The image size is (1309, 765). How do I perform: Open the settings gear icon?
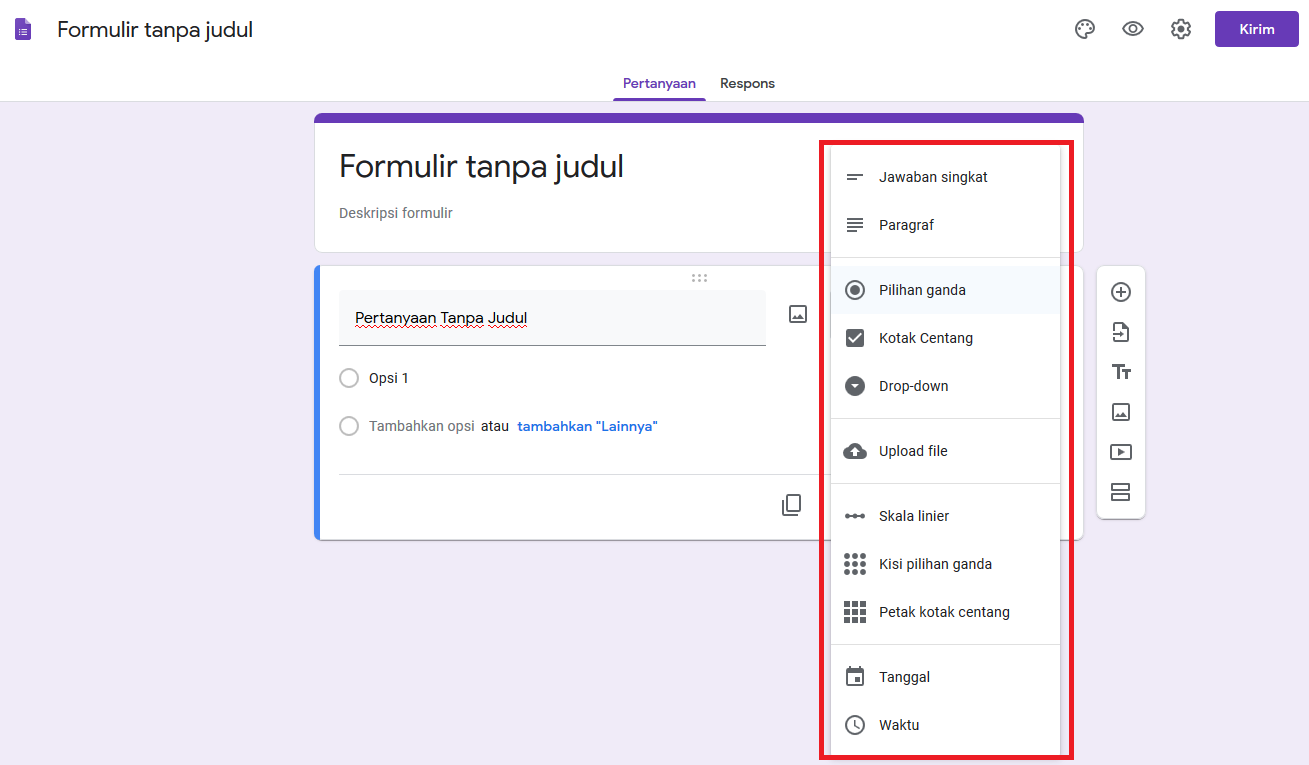[1181, 29]
